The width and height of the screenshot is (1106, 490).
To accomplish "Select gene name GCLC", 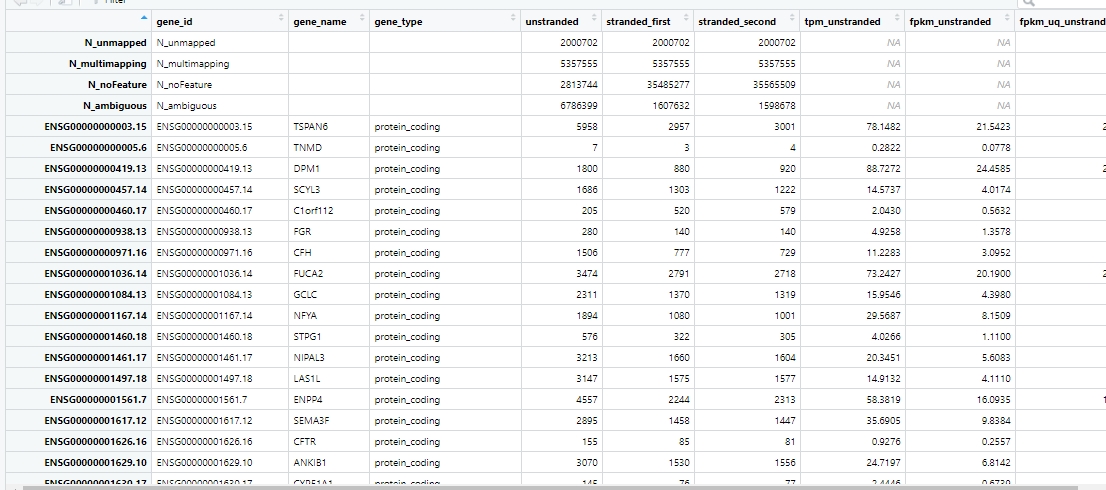I will (x=305, y=295).
